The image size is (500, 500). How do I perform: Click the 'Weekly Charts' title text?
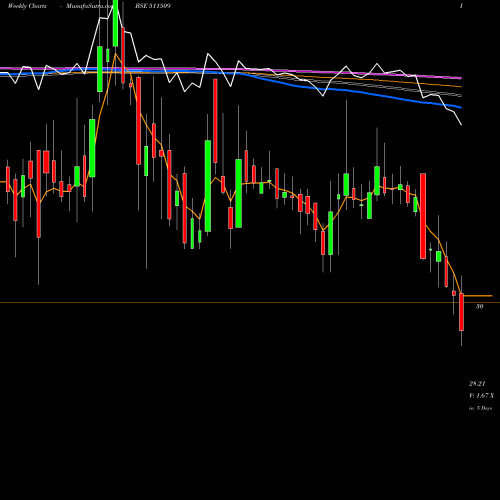point(27,6)
